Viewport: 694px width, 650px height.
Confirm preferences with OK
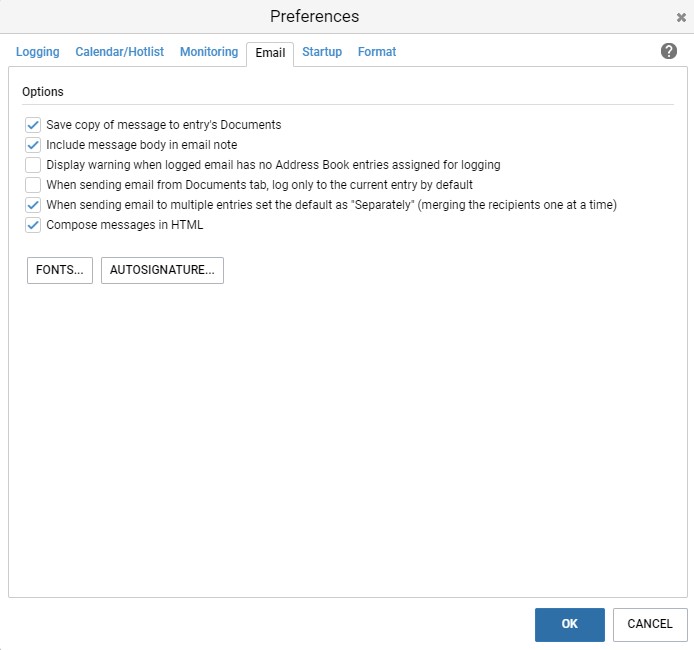coord(570,624)
